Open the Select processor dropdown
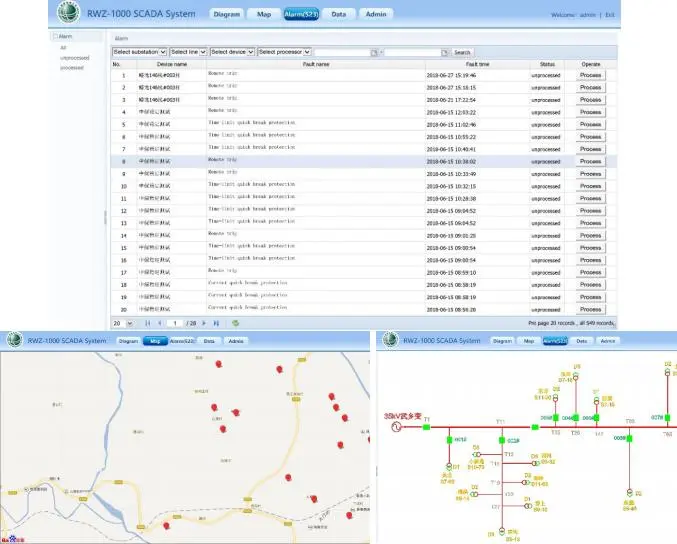Viewport: 677px width, 544px height. [284, 52]
